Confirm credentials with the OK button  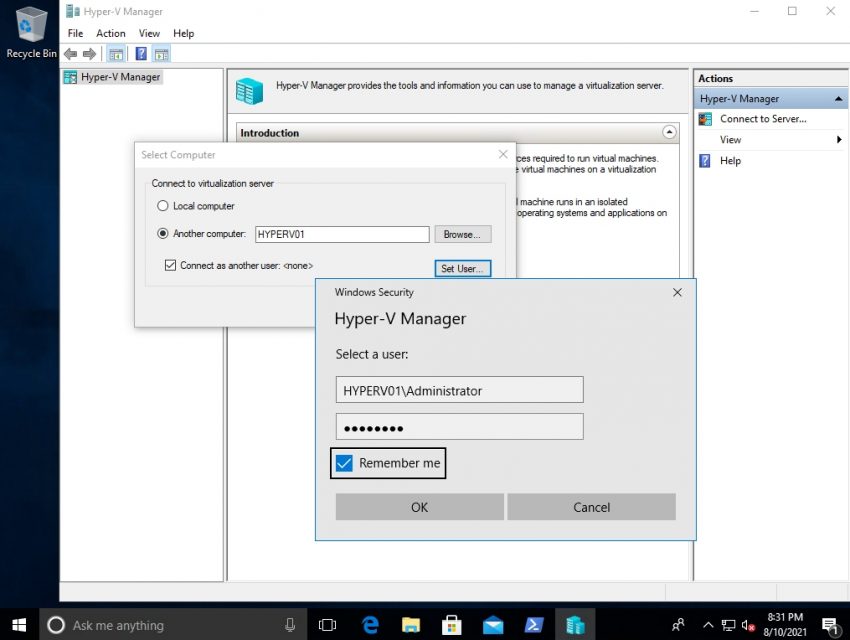[x=420, y=507]
